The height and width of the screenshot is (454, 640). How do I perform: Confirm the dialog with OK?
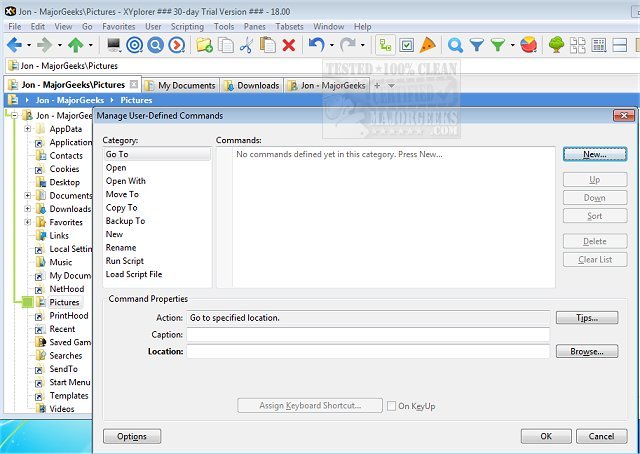click(x=546, y=436)
